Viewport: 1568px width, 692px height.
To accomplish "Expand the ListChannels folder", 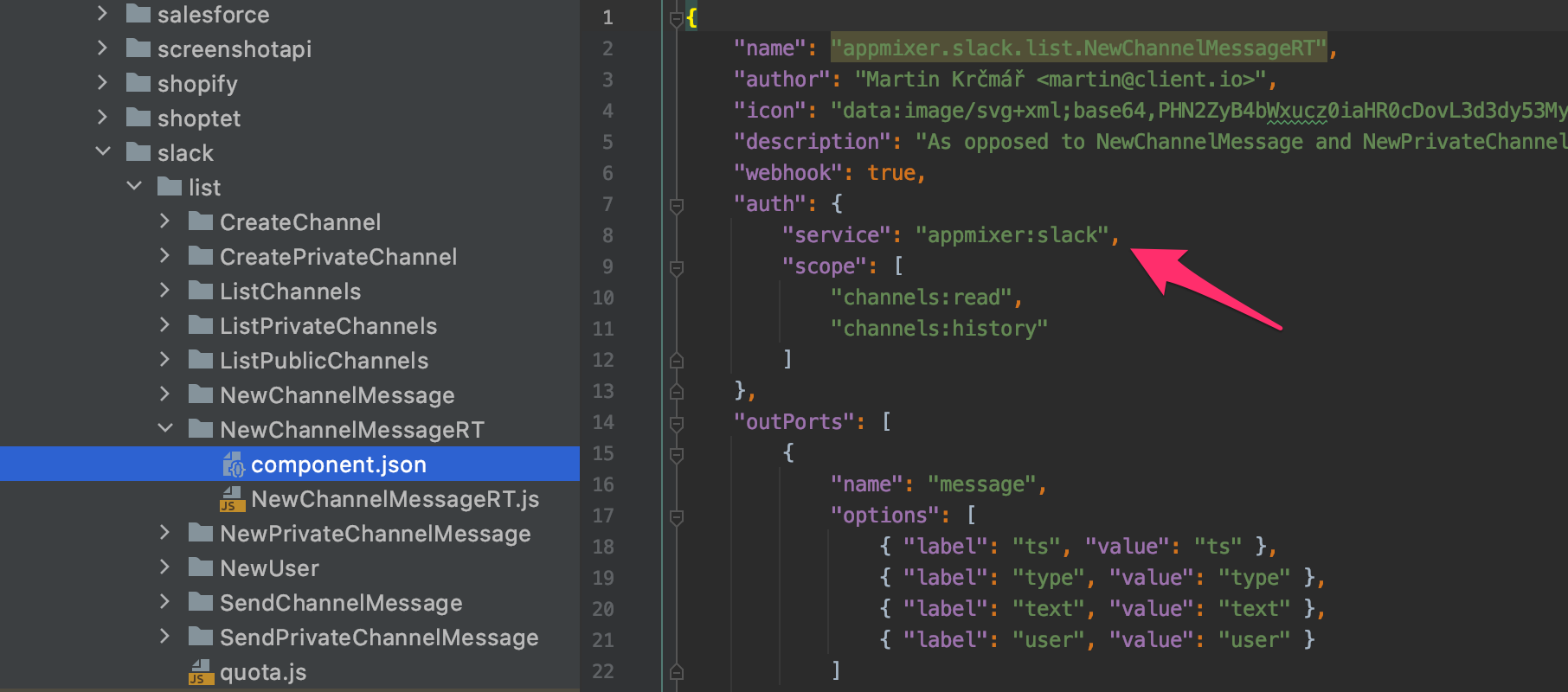I will (x=164, y=290).
